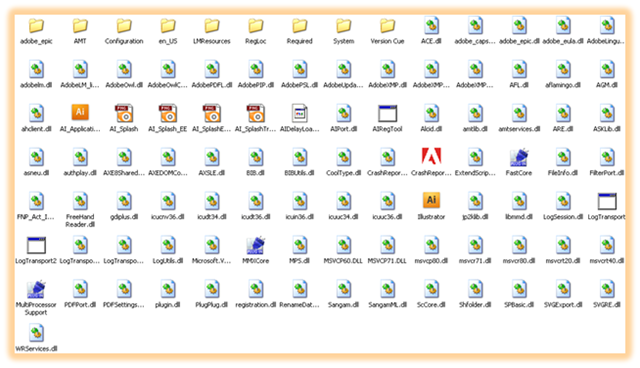This screenshot has width=640, height=368.
Task: Select authplay.dll file icon
Action: [80, 157]
